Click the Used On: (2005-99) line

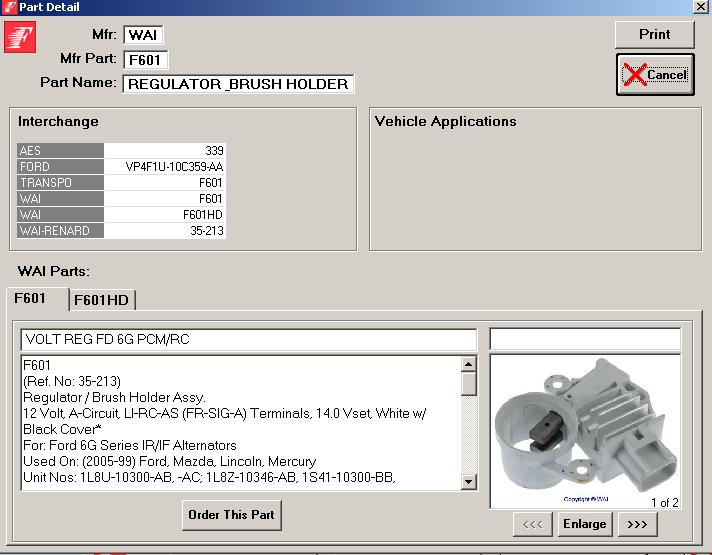point(169,461)
